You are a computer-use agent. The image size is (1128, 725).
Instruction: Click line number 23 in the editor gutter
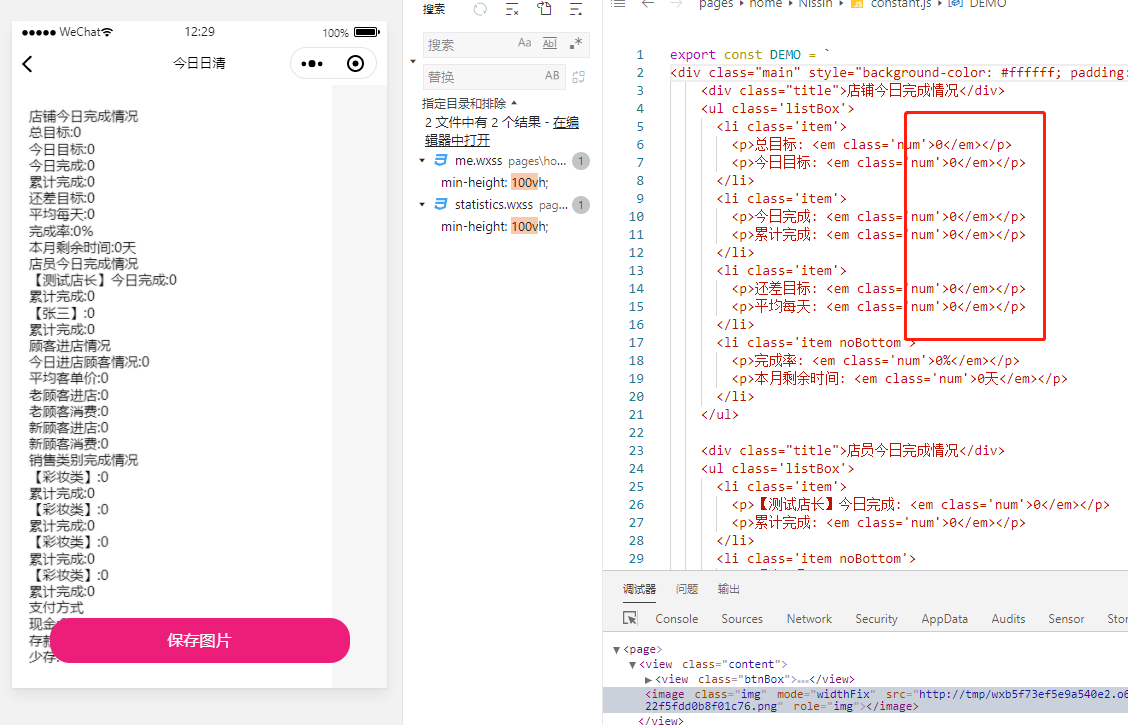click(x=636, y=450)
